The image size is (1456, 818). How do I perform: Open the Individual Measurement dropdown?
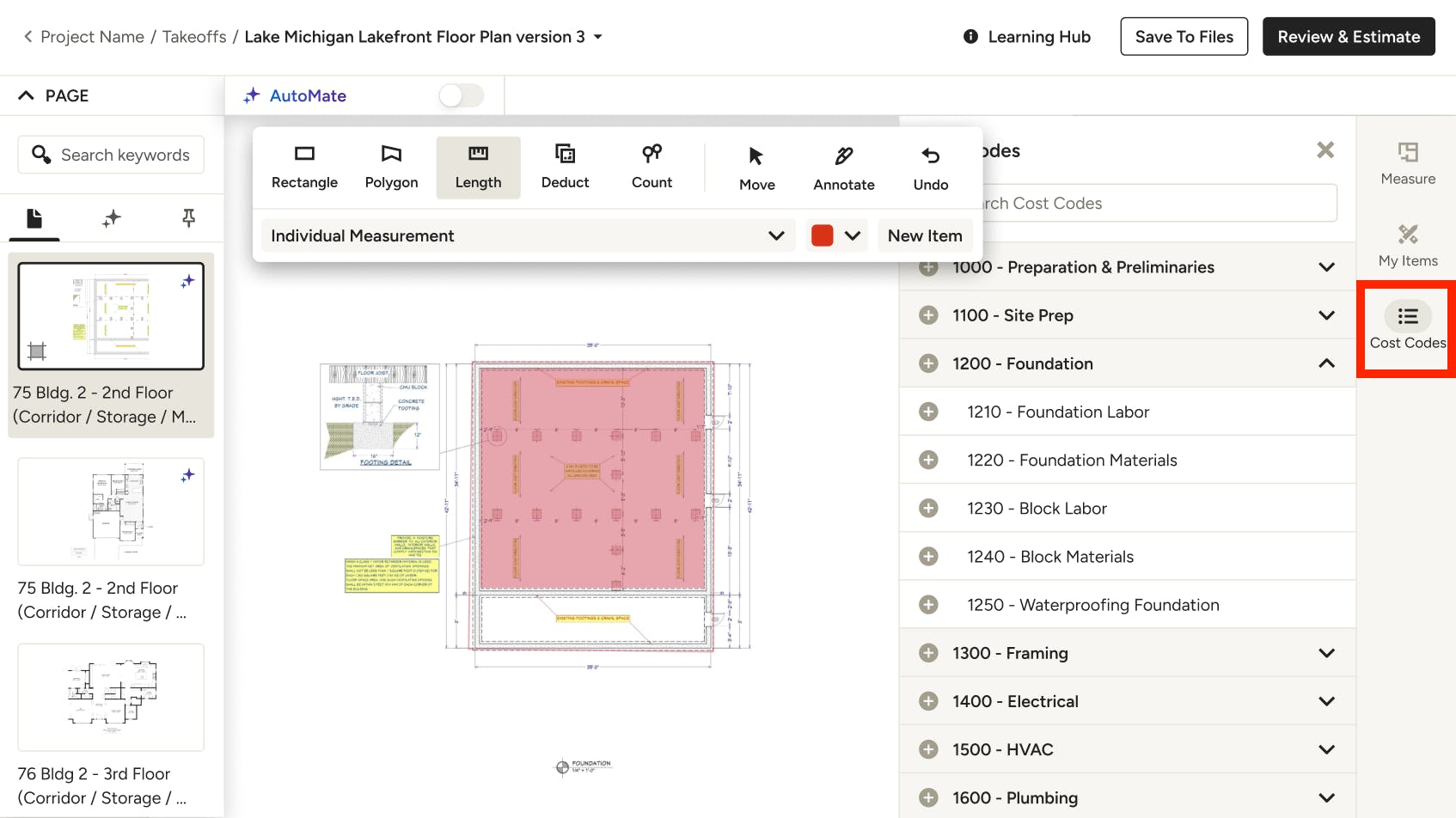click(x=529, y=235)
